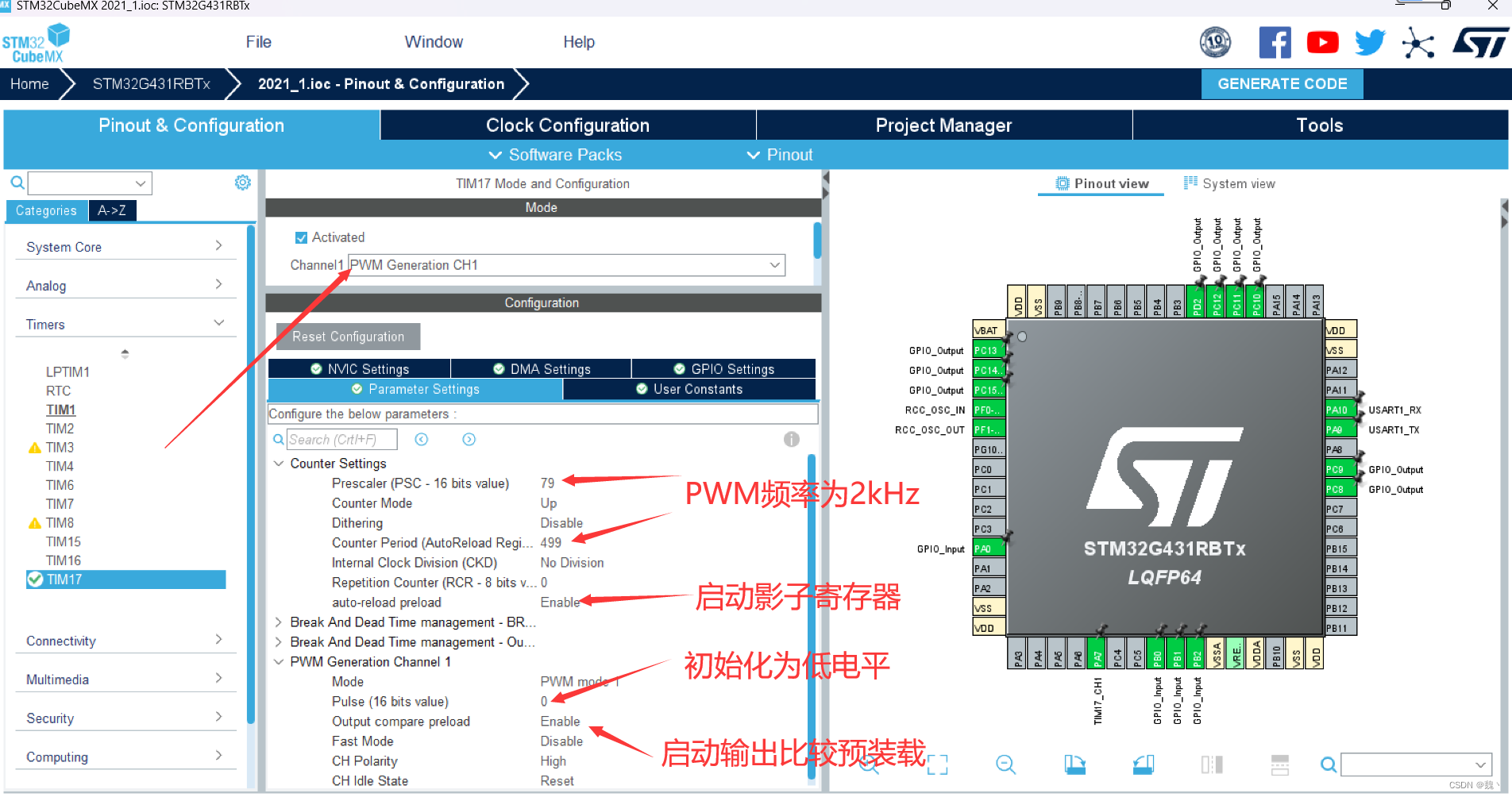Click GENERATE CODE button
Image resolution: width=1512 pixels, height=797 pixels.
click(1282, 84)
